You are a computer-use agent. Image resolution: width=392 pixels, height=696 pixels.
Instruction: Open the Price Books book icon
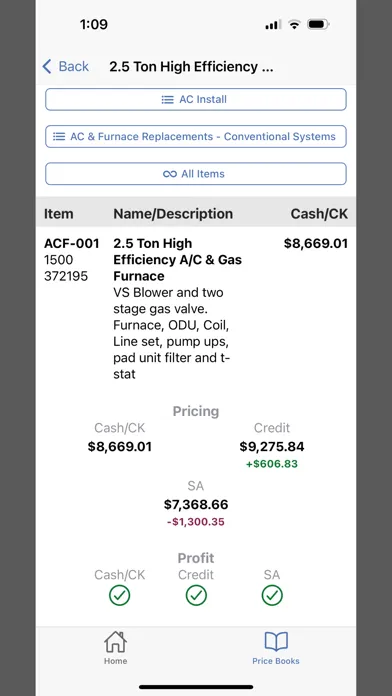276,642
